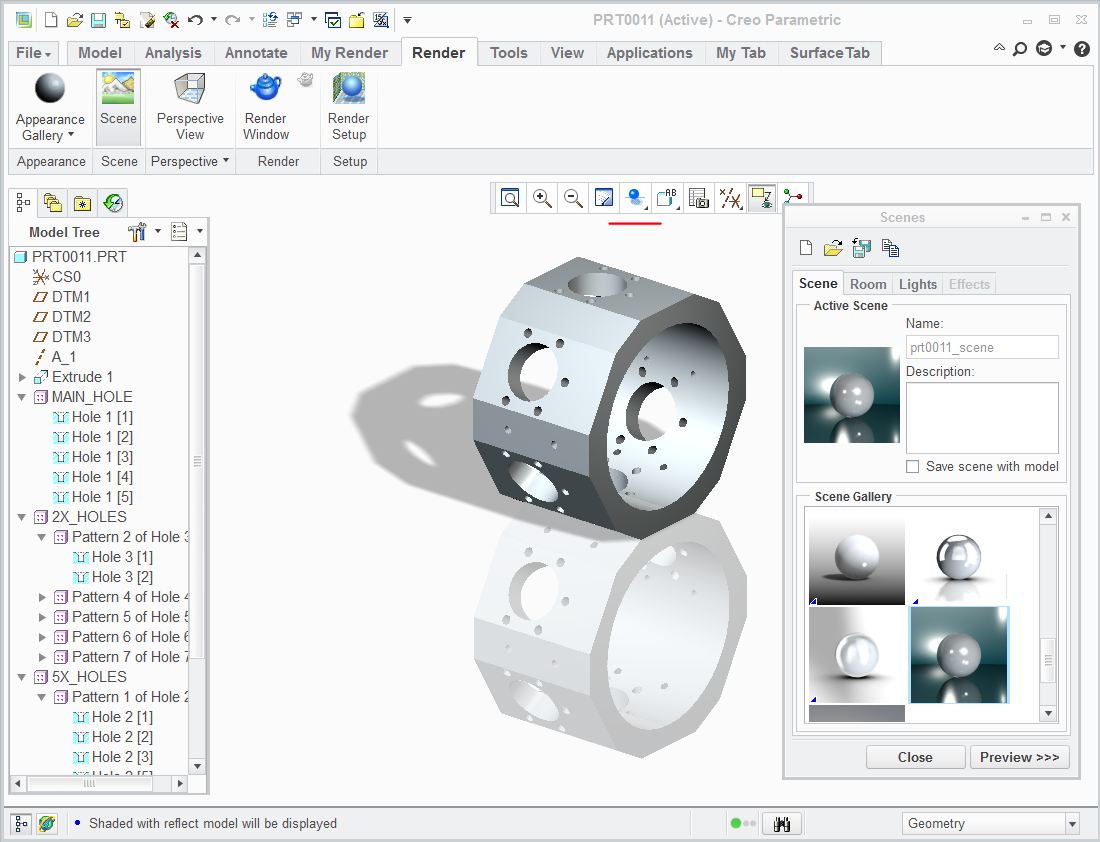Open a scene file in Scenes dialog

(833, 248)
